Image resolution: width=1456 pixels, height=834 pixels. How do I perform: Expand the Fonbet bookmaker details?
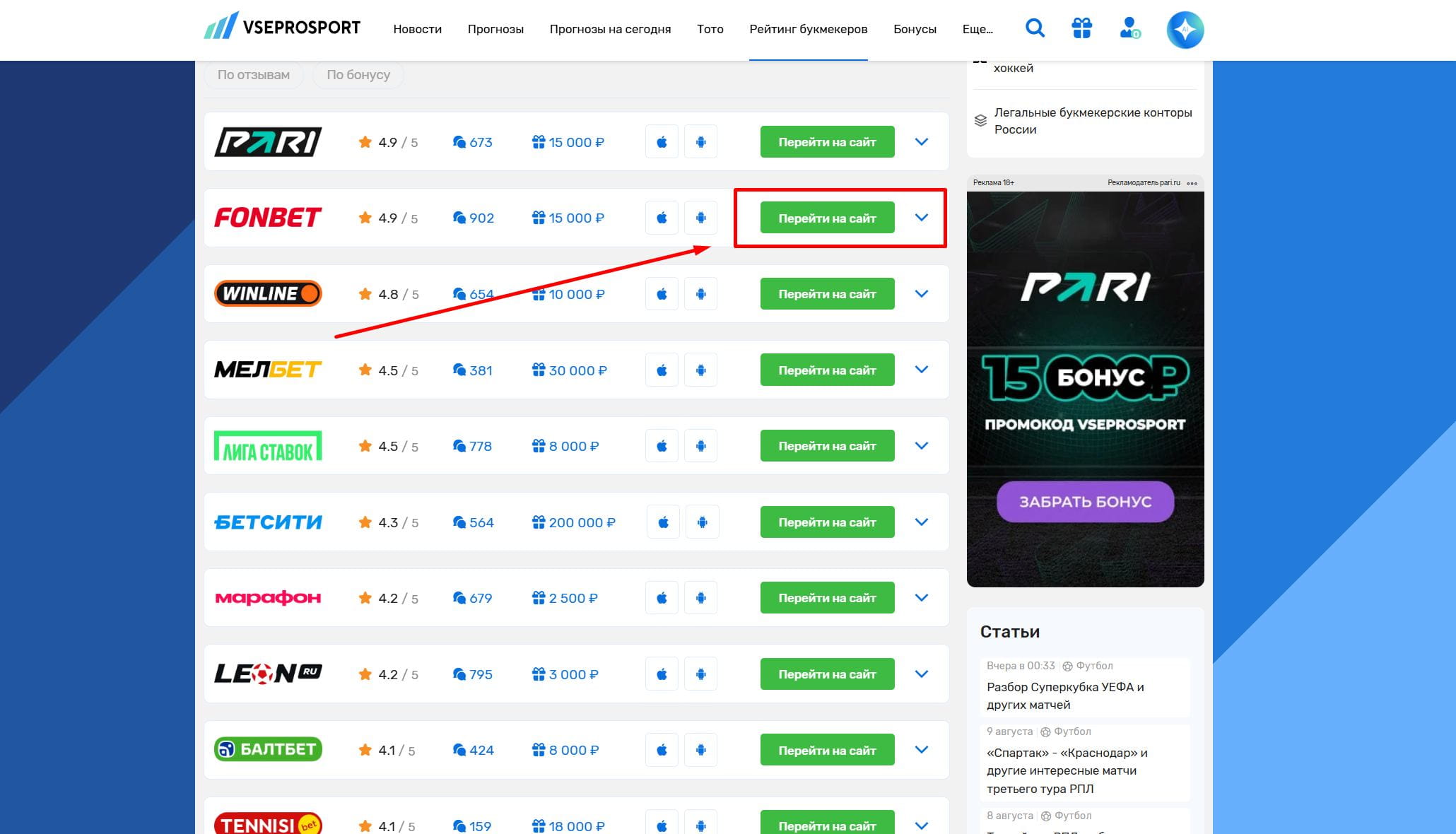coord(922,218)
